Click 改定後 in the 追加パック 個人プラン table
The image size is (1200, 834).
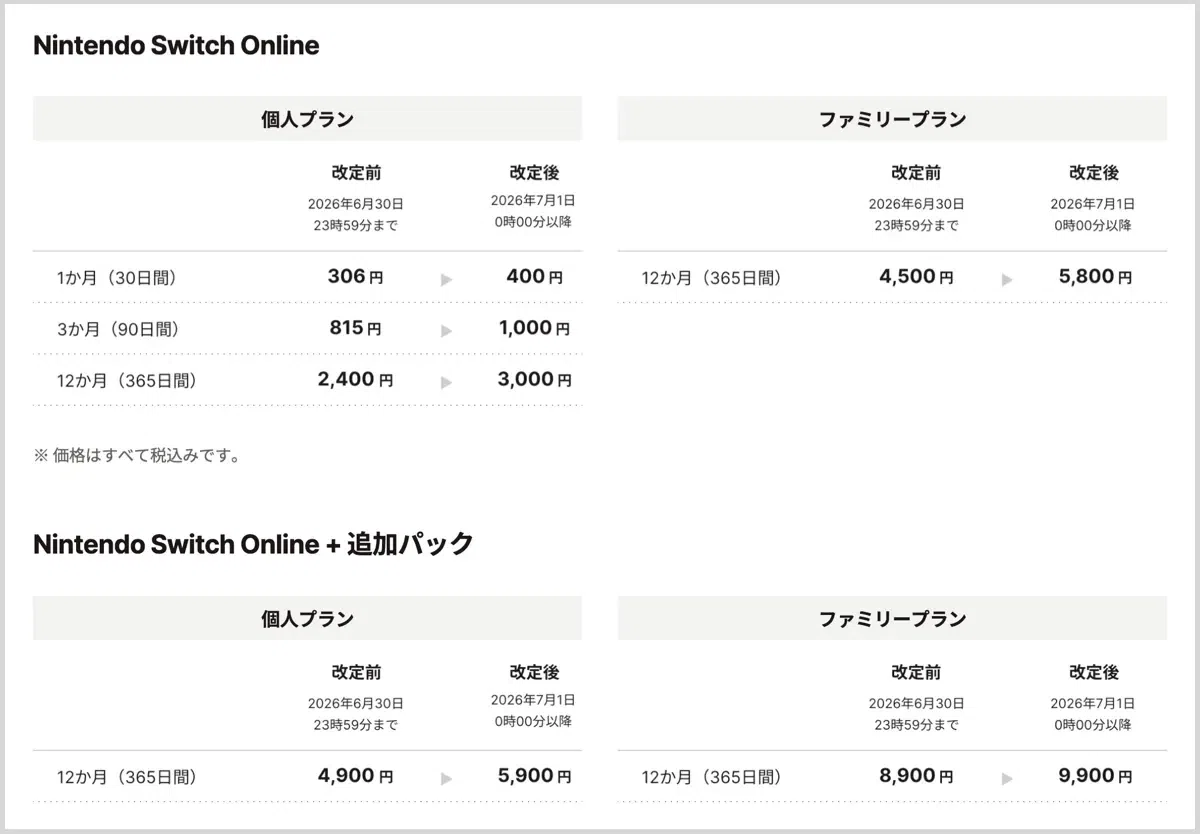(x=534, y=672)
